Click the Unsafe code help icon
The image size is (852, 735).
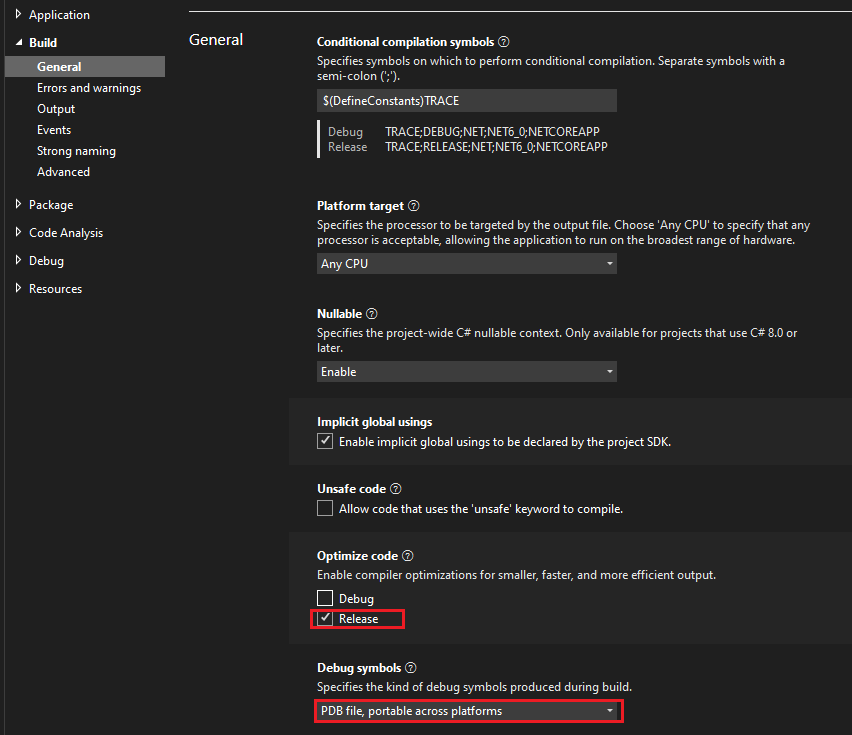point(394,488)
